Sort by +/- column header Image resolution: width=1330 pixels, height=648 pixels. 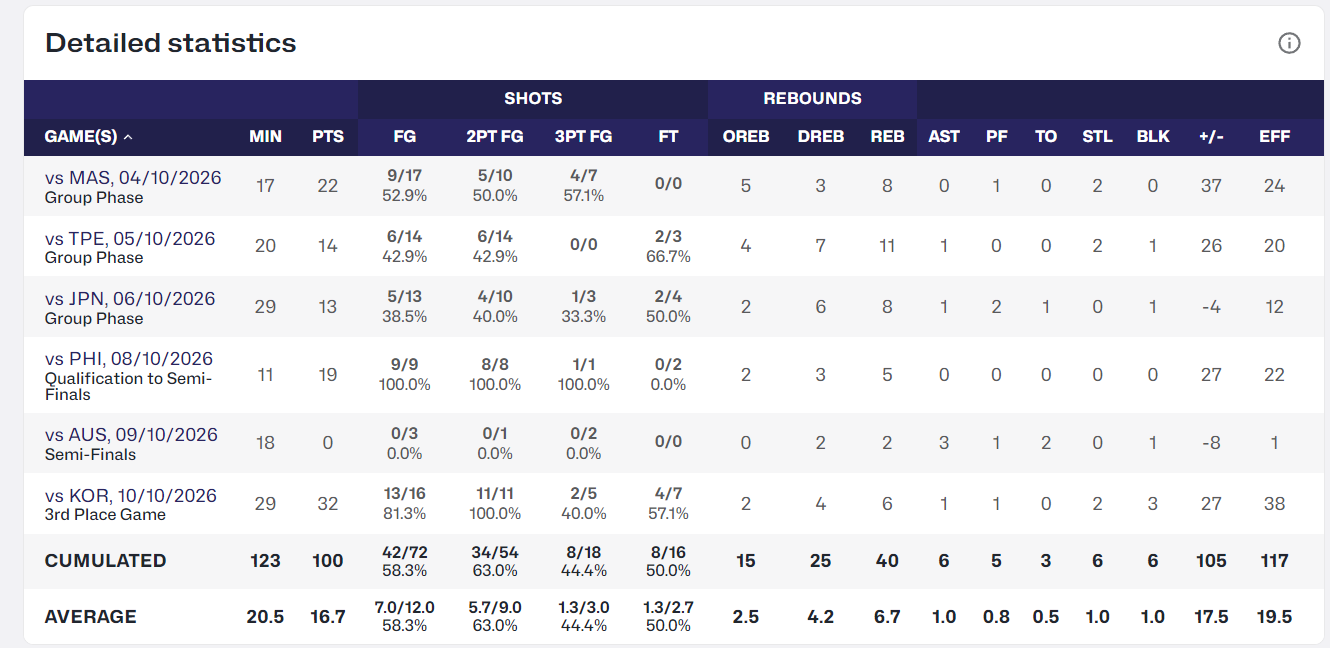[x=1211, y=137]
